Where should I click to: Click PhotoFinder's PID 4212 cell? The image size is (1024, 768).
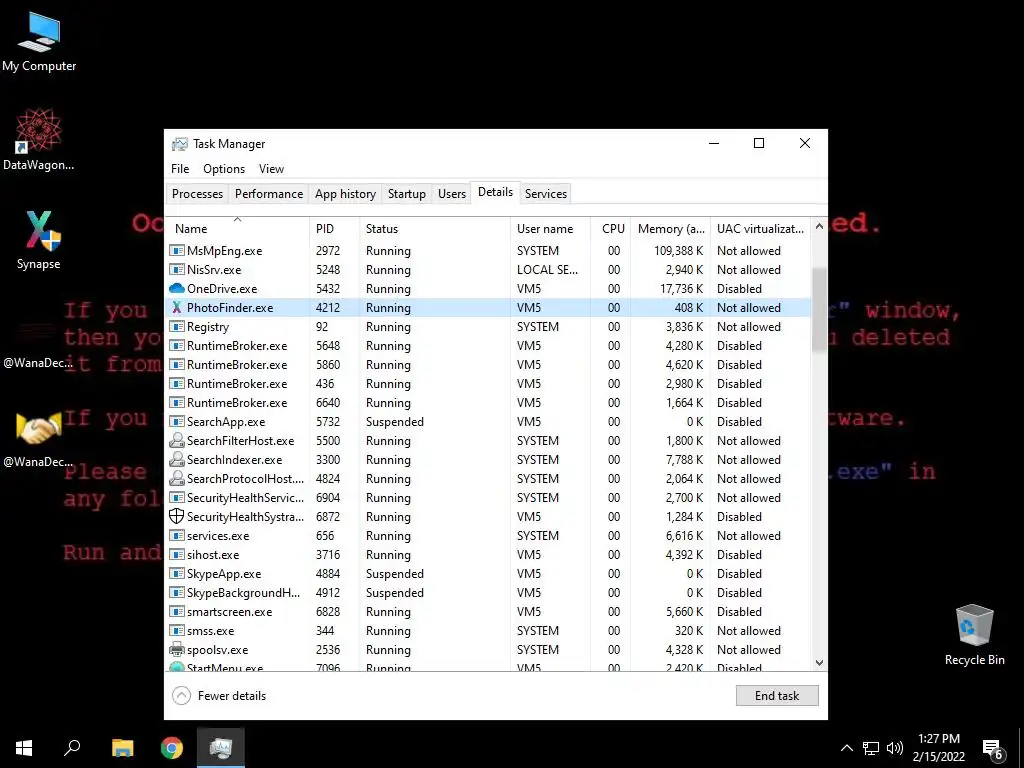pos(328,308)
